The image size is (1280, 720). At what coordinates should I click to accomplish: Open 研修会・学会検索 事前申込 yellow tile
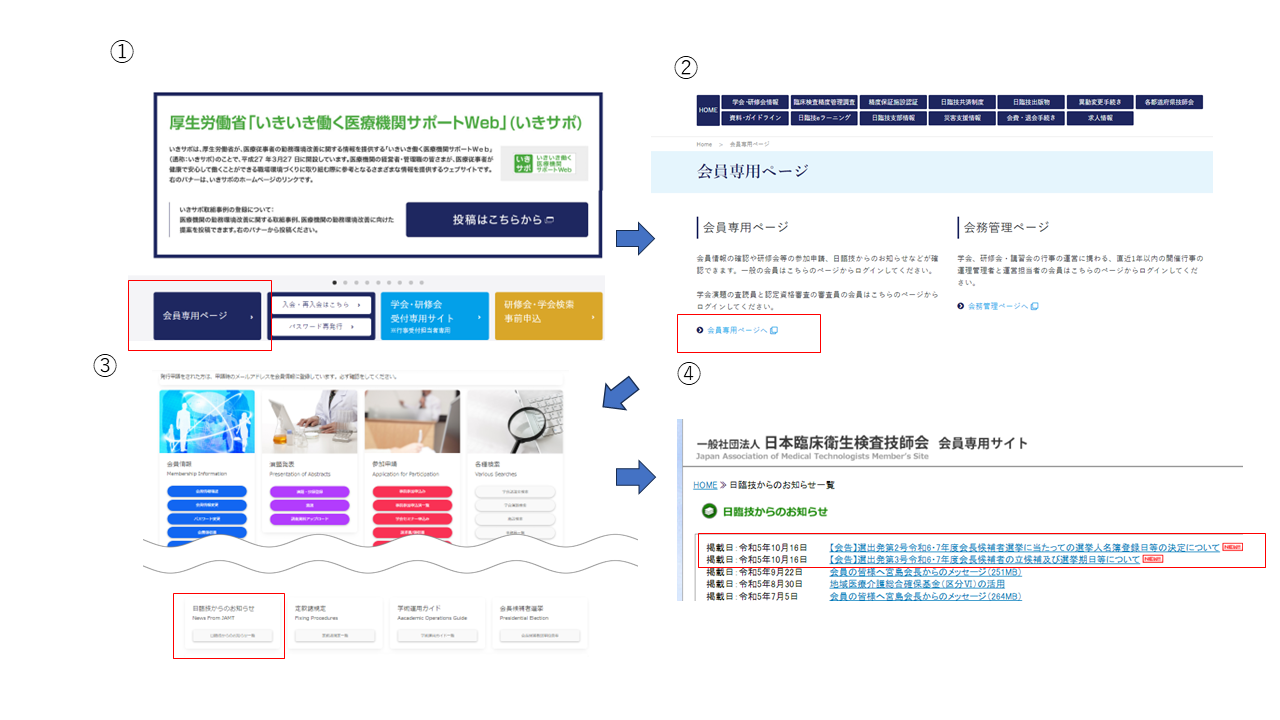[548, 316]
